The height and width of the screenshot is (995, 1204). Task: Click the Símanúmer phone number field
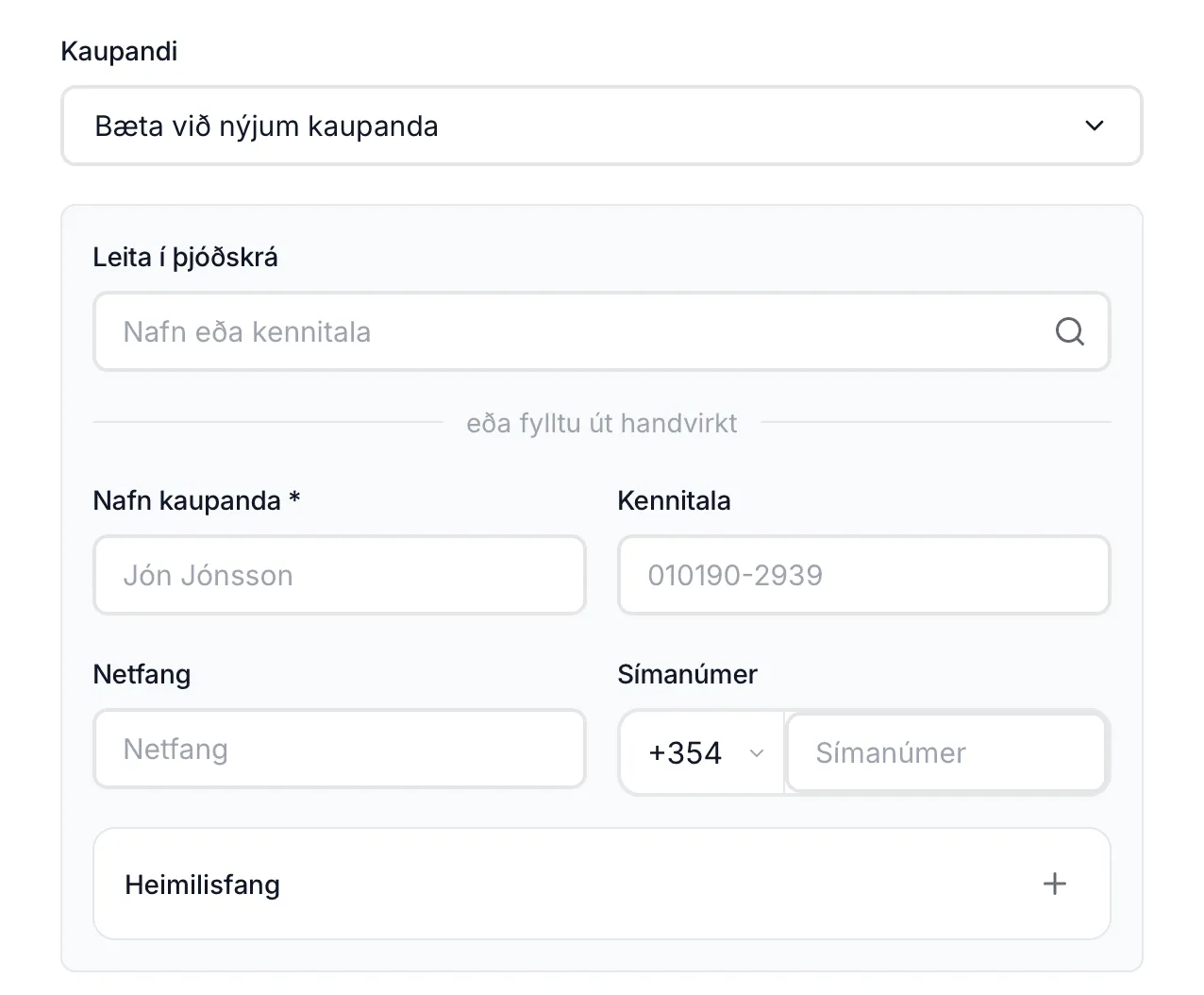pyautogui.click(x=946, y=752)
